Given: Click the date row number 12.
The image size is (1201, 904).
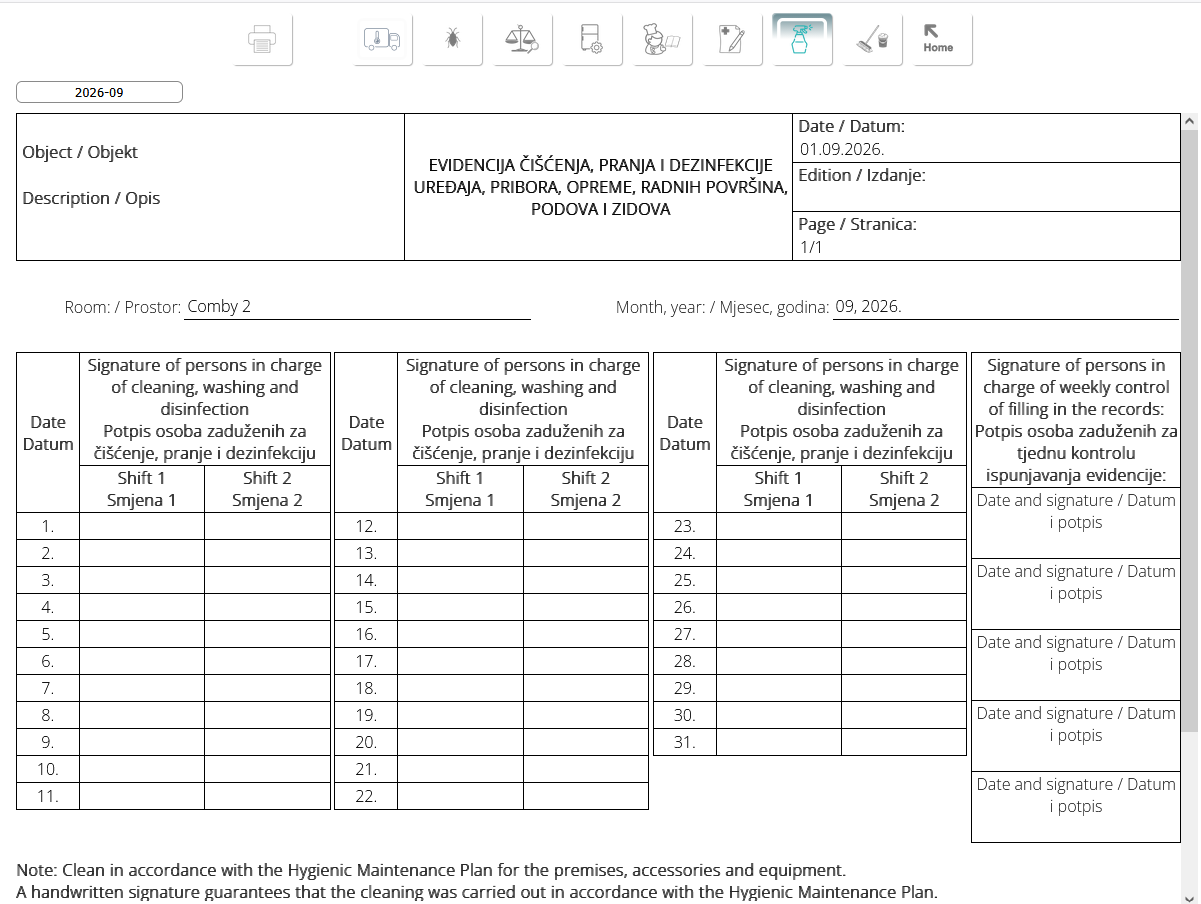Looking at the screenshot, I should point(366,526).
